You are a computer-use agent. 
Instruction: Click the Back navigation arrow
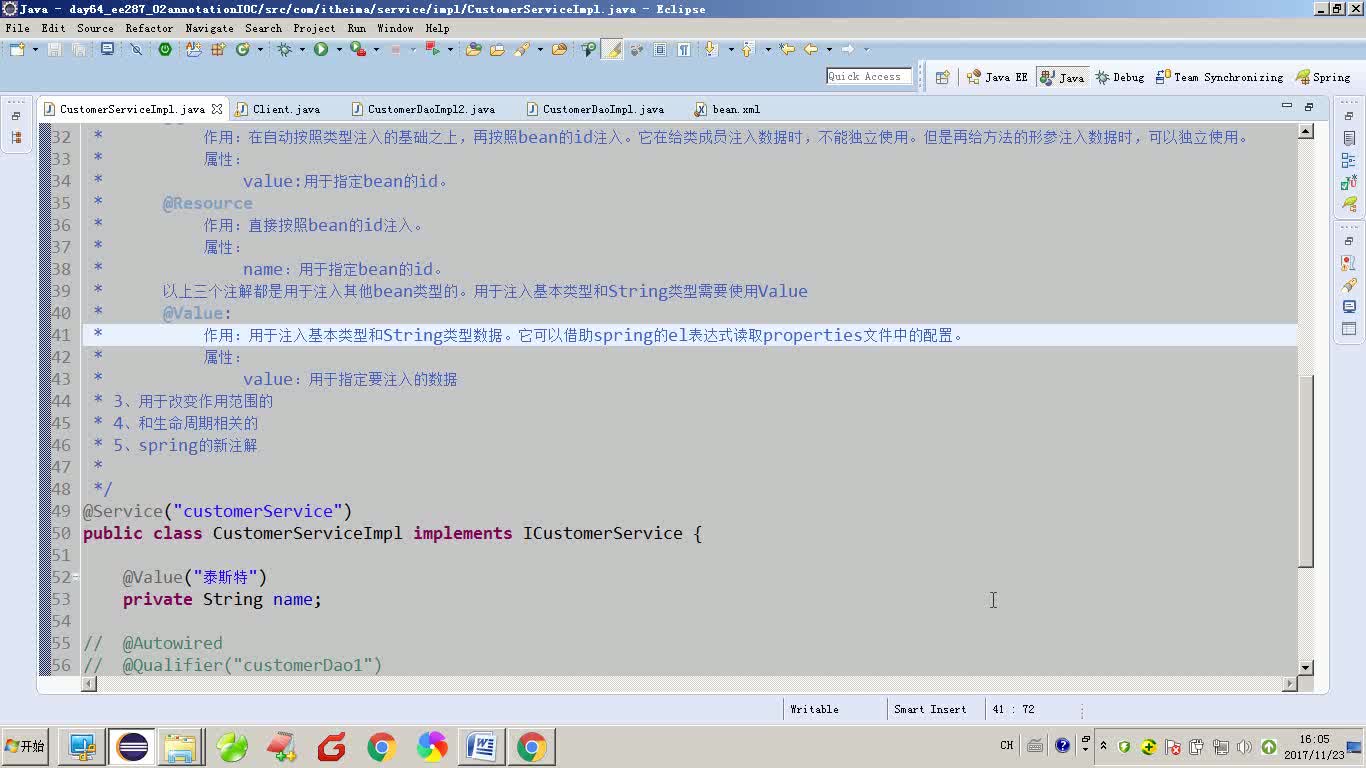pyautogui.click(x=811, y=49)
